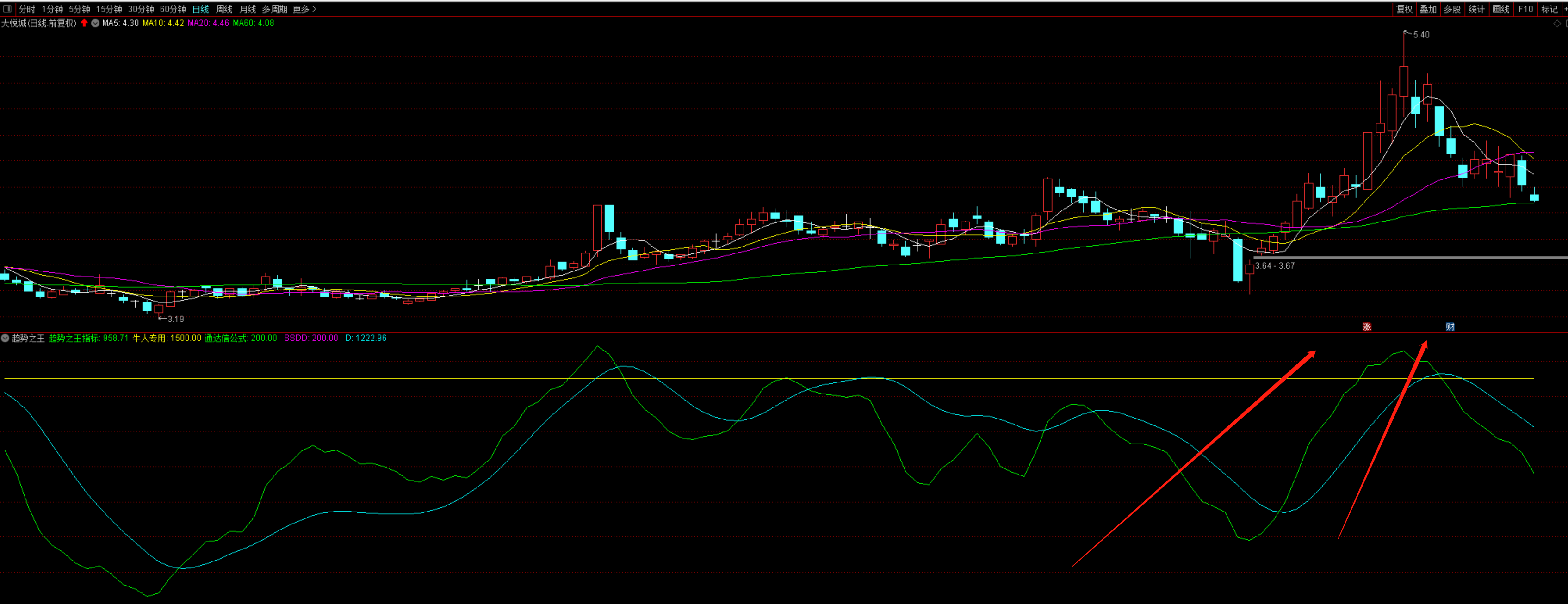This screenshot has width=1568, height=604.
Task: Click the yellow horizontal indicator threshold line
Action: pyautogui.click(x=769, y=379)
